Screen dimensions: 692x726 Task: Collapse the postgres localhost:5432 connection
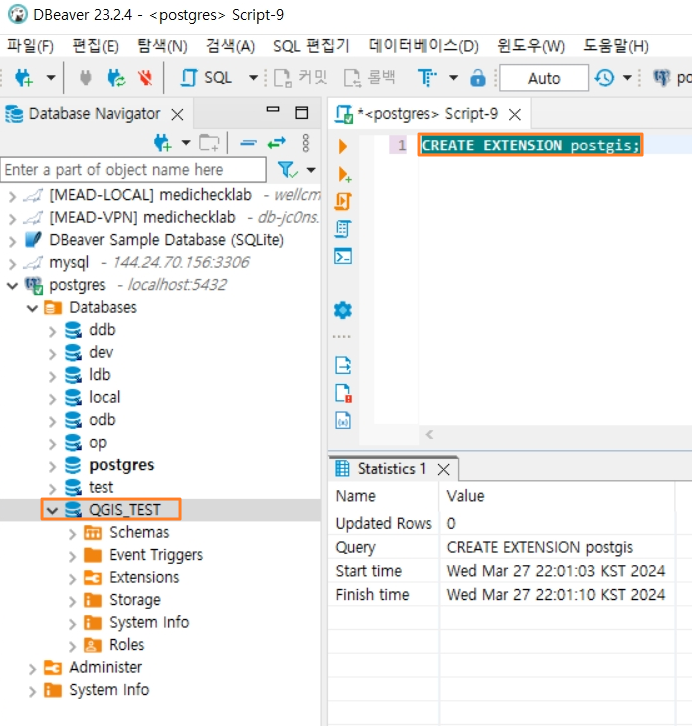pyautogui.click(x=12, y=286)
